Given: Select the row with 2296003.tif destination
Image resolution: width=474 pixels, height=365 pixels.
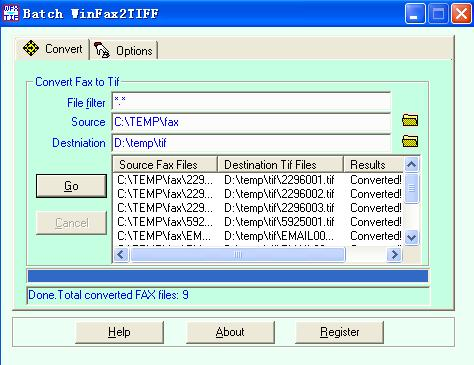Looking at the screenshot, I should pos(258,208).
